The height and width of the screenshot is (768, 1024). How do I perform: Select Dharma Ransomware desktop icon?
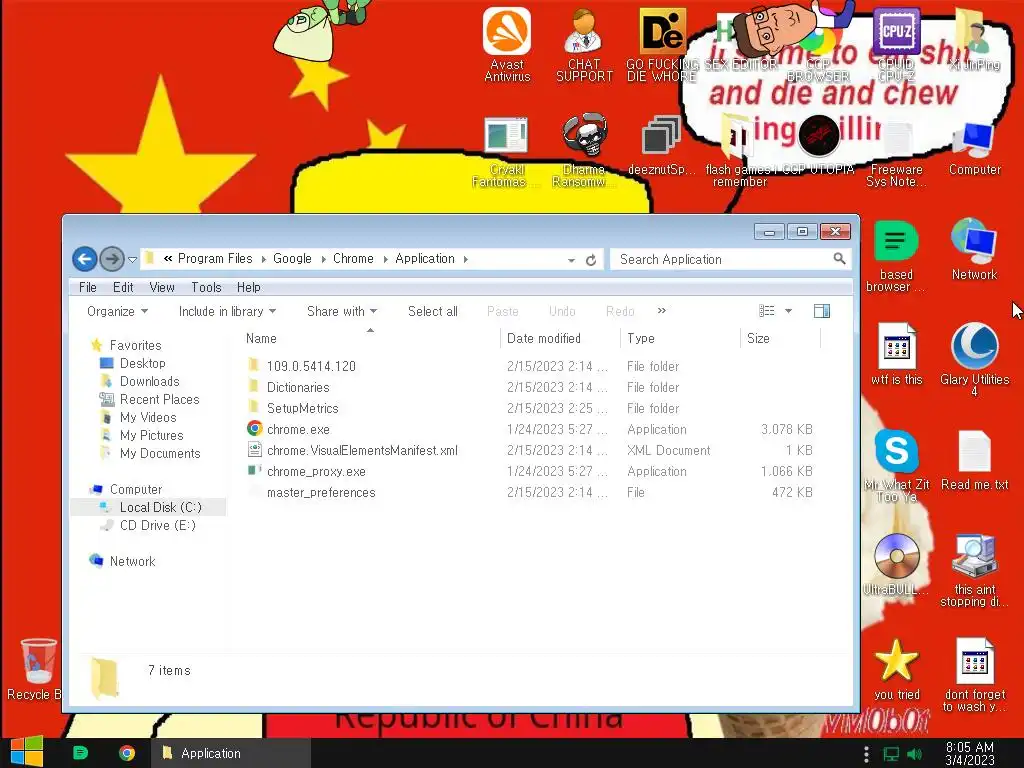[584, 152]
